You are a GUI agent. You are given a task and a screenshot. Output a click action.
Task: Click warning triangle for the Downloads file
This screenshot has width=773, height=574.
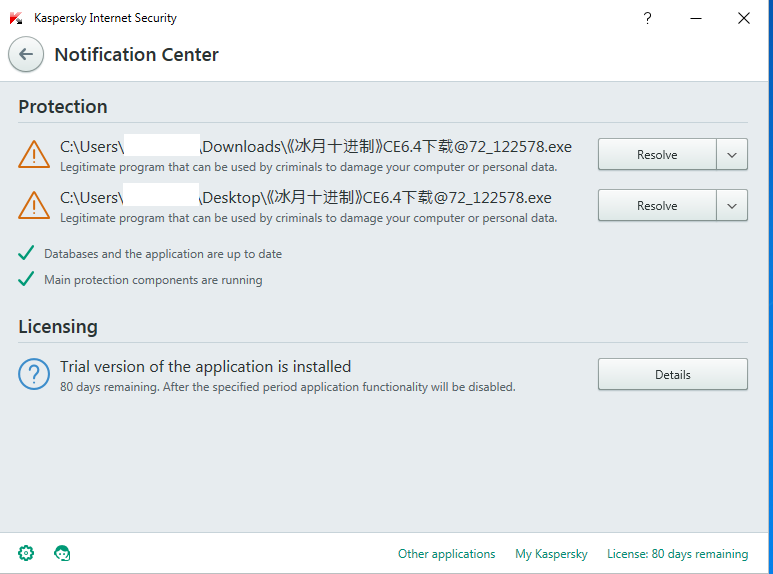[x=34, y=154]
